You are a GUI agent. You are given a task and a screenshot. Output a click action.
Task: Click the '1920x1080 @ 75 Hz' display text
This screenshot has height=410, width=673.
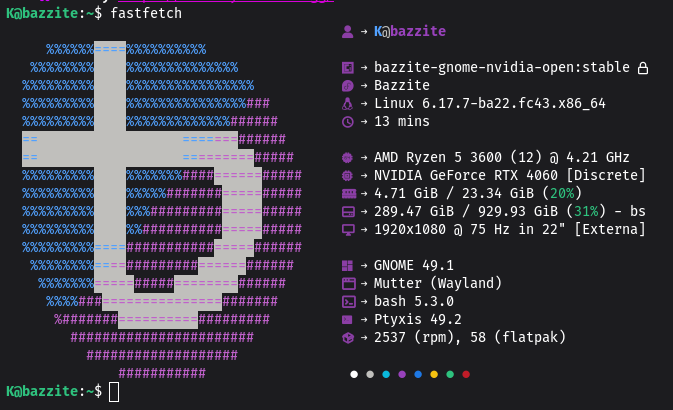tap(442, 230)
